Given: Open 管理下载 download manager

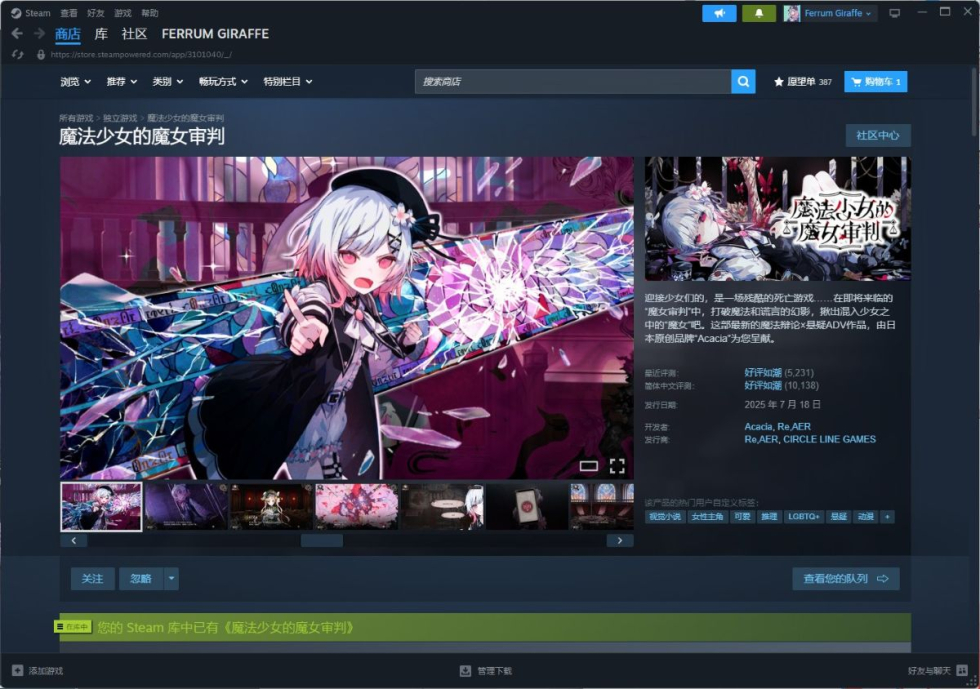Looking at the screenshot, I should (x=489, y=671).
